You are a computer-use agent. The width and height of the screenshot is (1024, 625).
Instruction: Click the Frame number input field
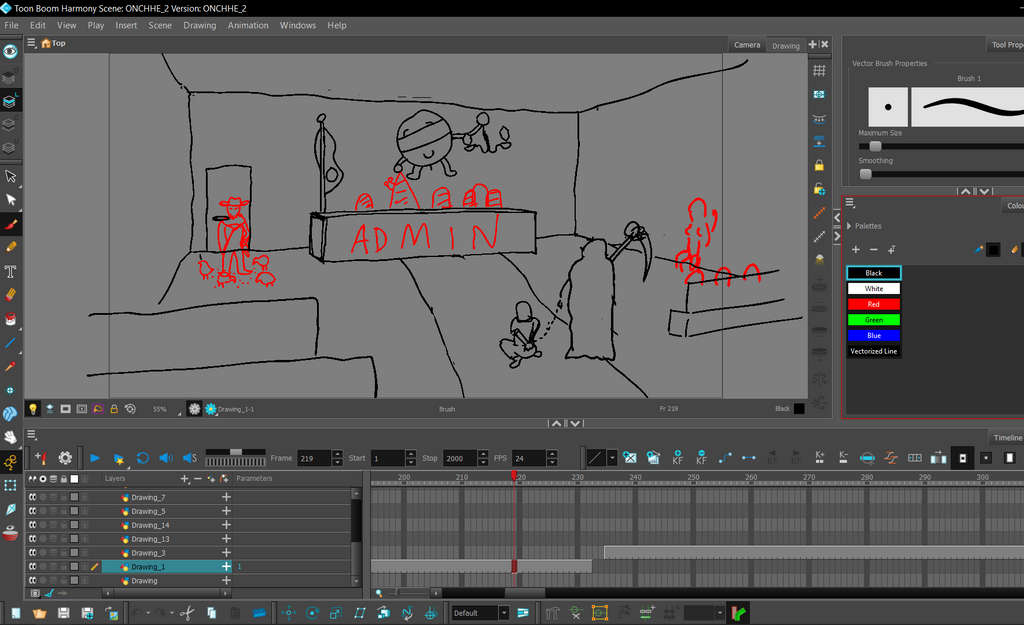click(x=314, y=458)
